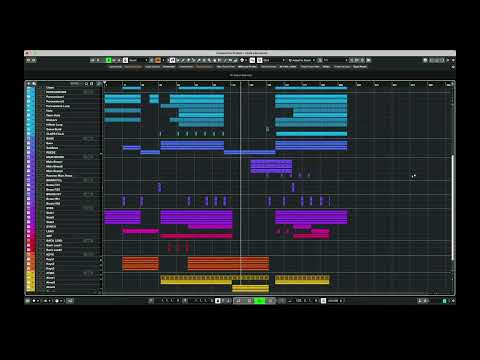Open the color tool picker in toolbar
Screen dimensions: 480x360
[x=243, y=60]
